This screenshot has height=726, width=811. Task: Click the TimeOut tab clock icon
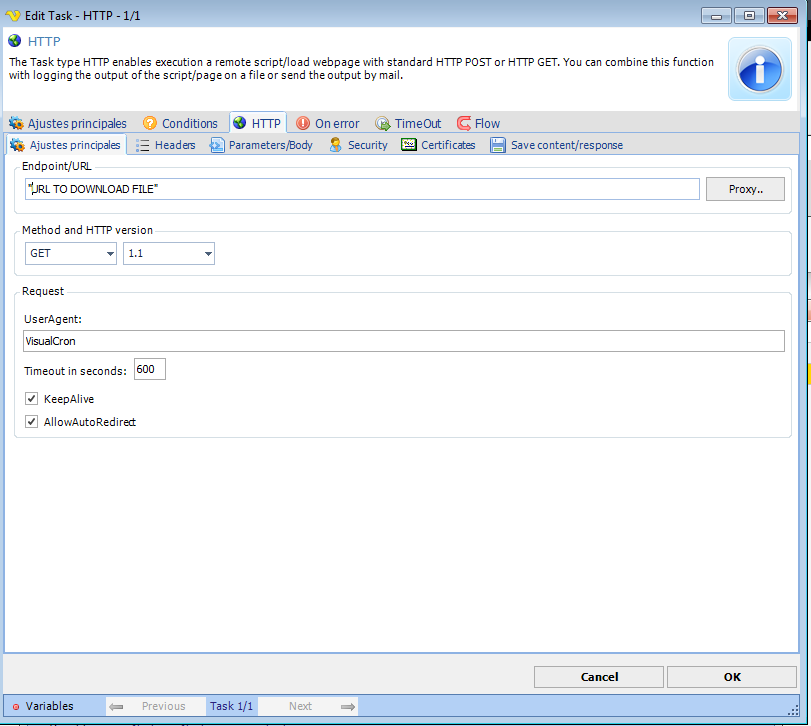pos(383,124)
